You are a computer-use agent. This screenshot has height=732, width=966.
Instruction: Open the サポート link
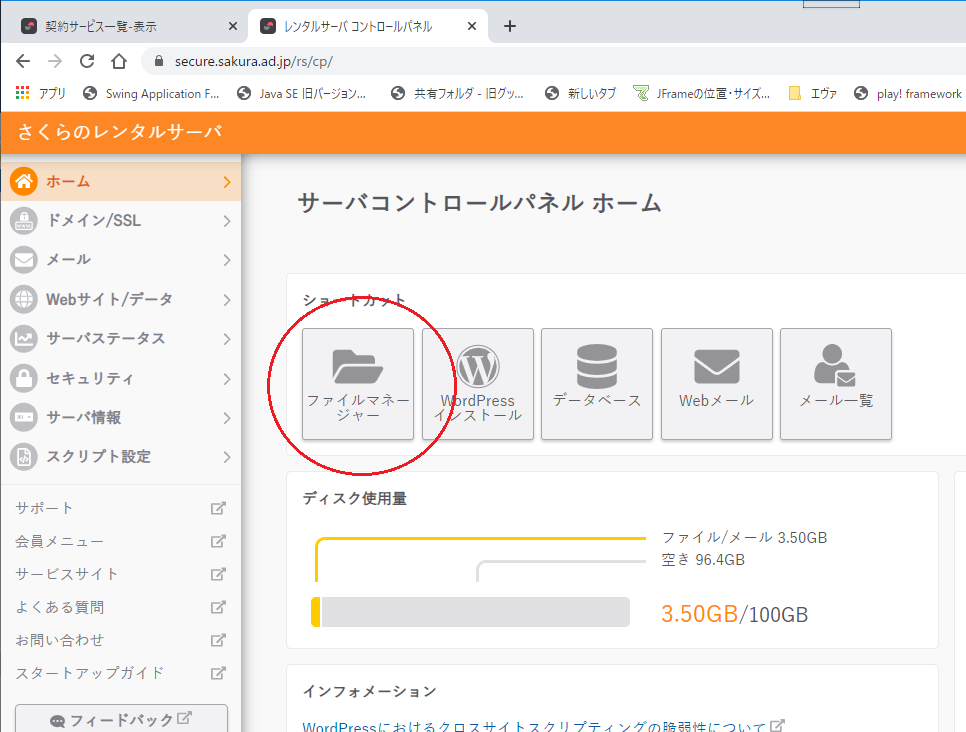coord(44,508)
